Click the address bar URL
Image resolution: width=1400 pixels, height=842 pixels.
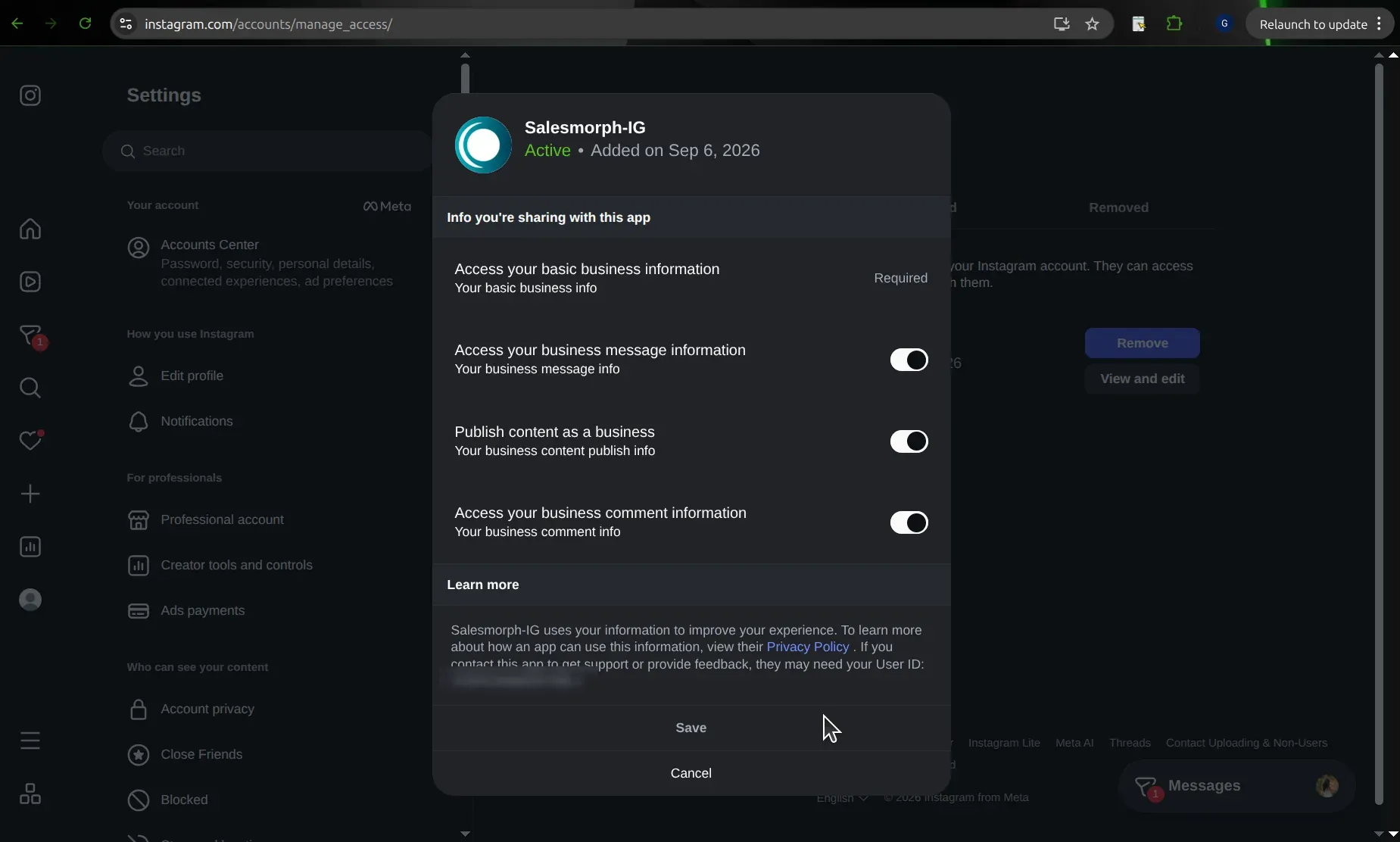269,24
